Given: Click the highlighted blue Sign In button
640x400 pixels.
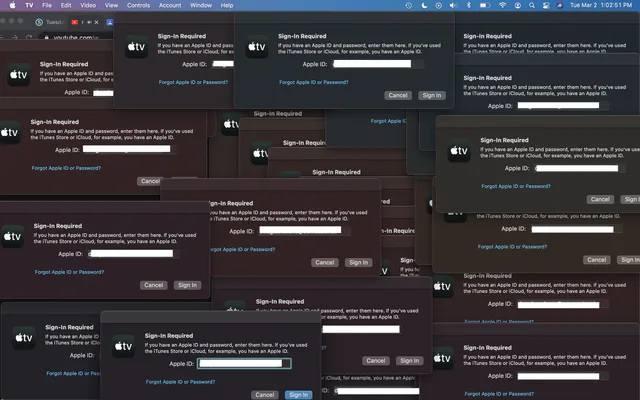Looking at the screenshot, I should tap(298, 395).
